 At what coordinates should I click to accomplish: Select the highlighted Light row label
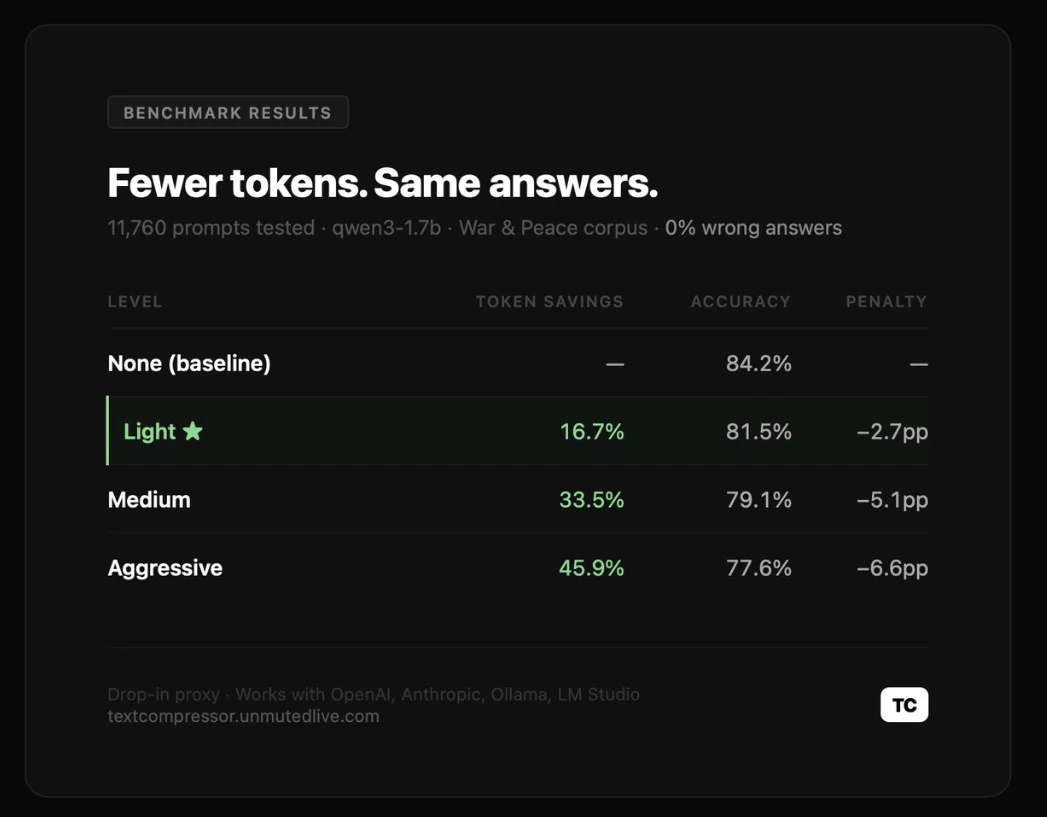pyautogui.click(x=150, y=432)
